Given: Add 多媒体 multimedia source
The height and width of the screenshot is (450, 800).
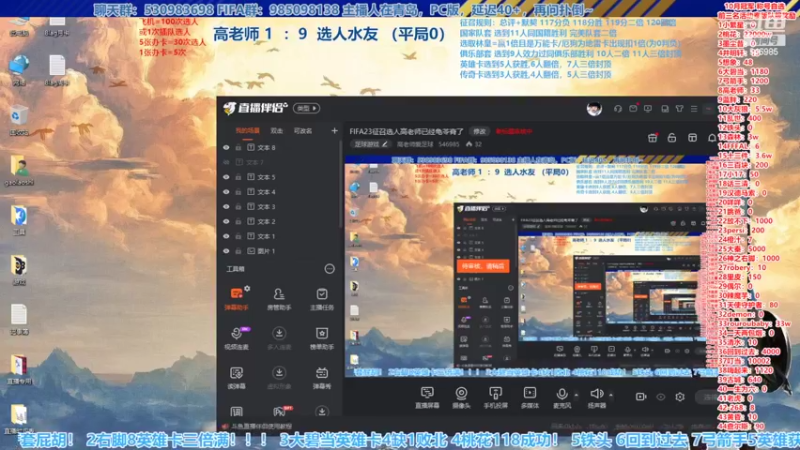Looking at the screenshot, I should (530, 397).
